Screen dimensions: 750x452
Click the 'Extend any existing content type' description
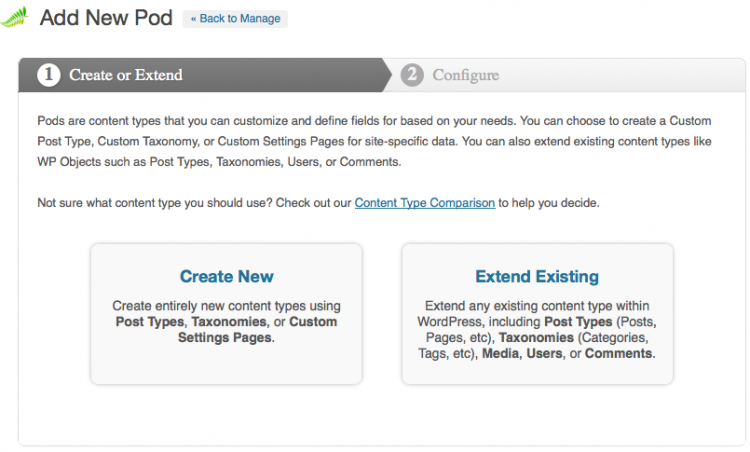click(537, 330)
